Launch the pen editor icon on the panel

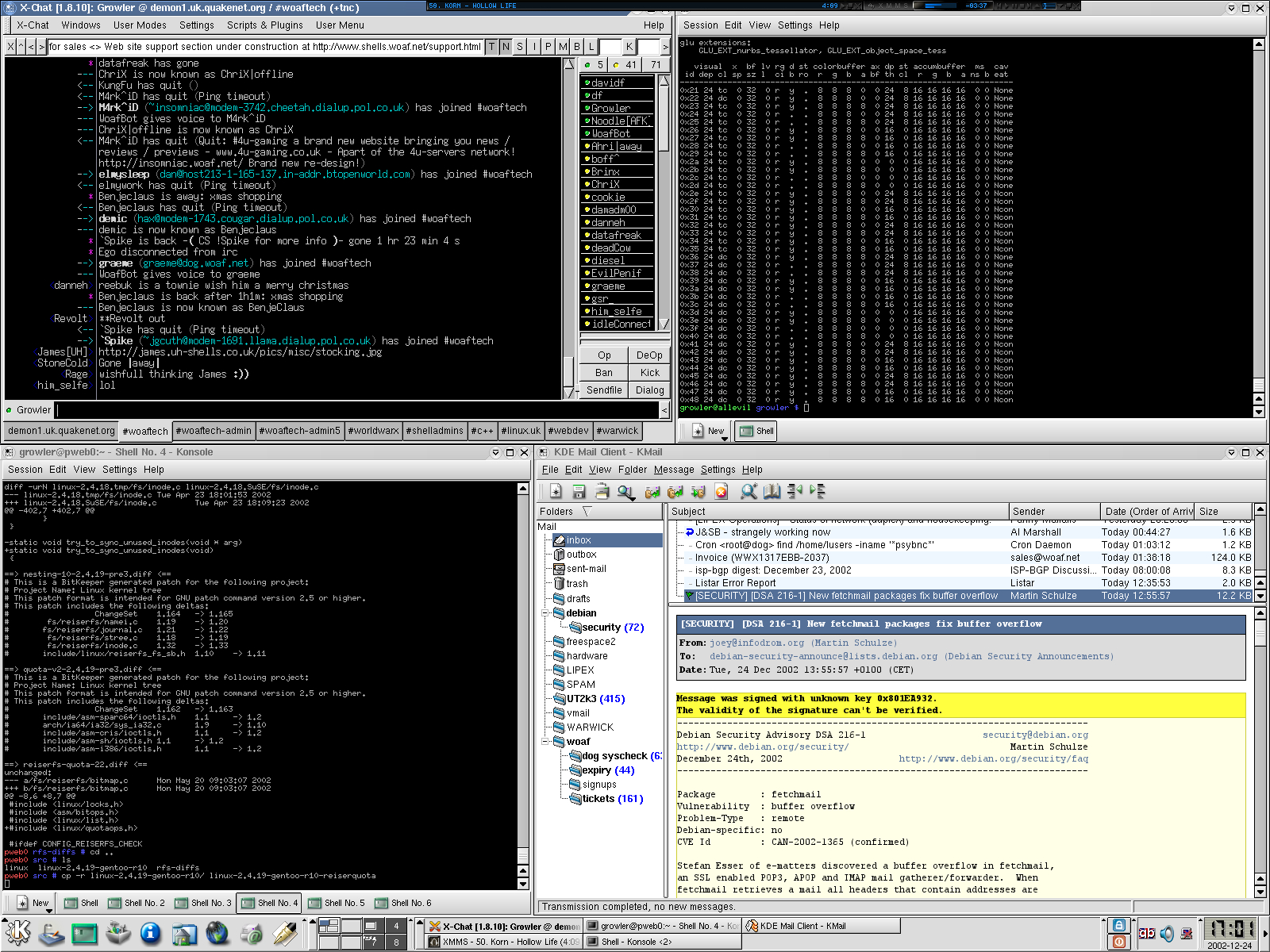tap(284, 934)
